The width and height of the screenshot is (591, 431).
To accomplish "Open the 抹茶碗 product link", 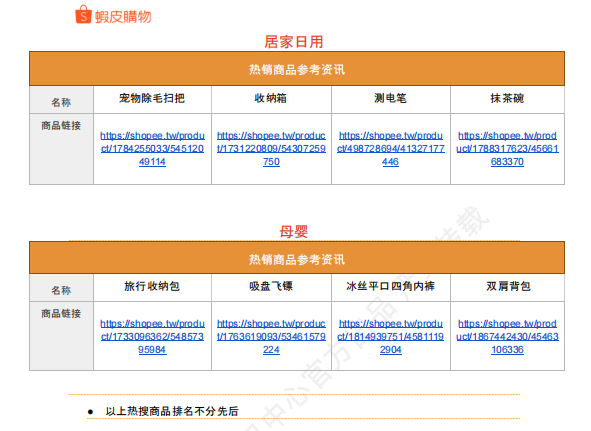I will coord(507,149).
